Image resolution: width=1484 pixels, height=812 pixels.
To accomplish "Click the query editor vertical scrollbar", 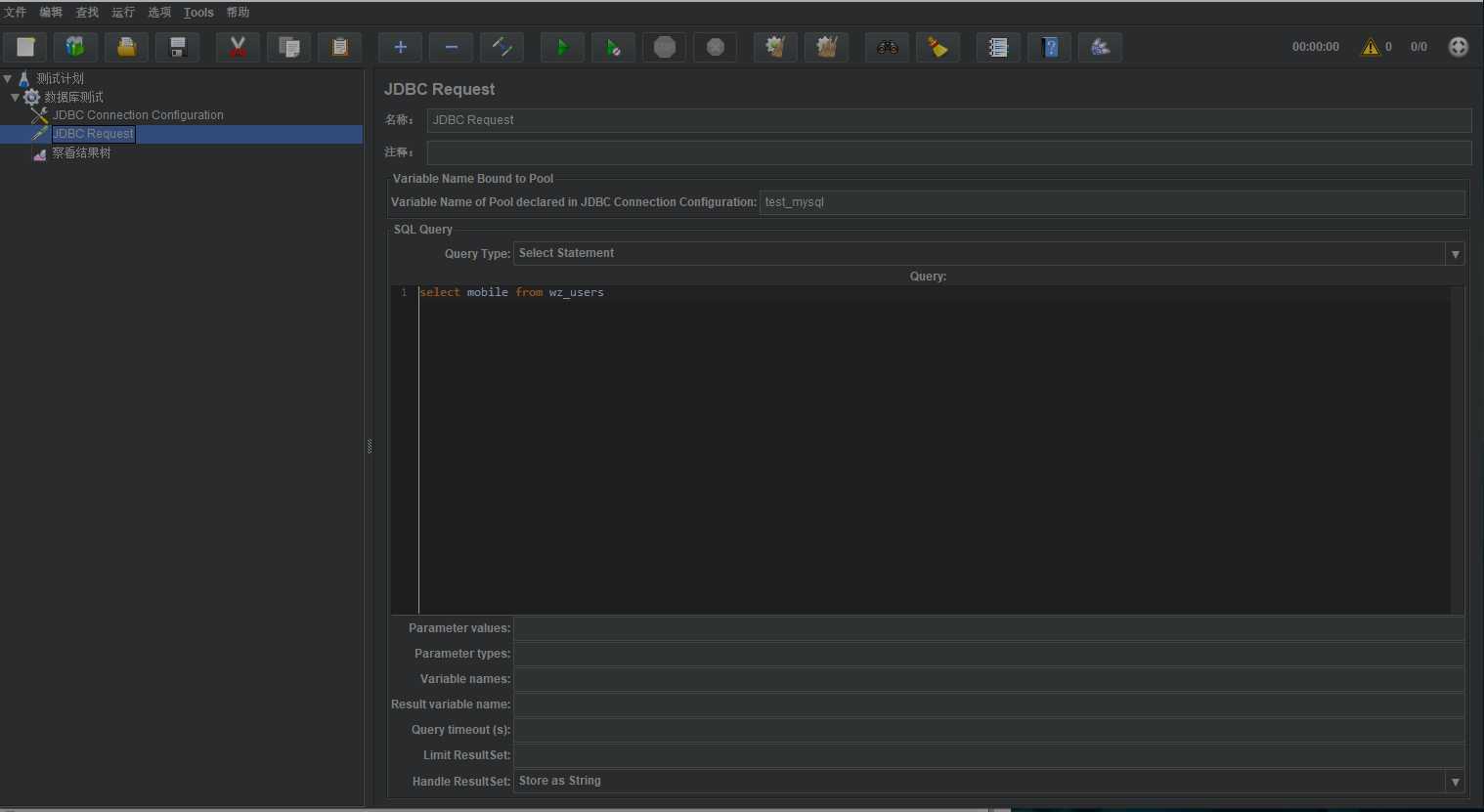I will 1458,449.
